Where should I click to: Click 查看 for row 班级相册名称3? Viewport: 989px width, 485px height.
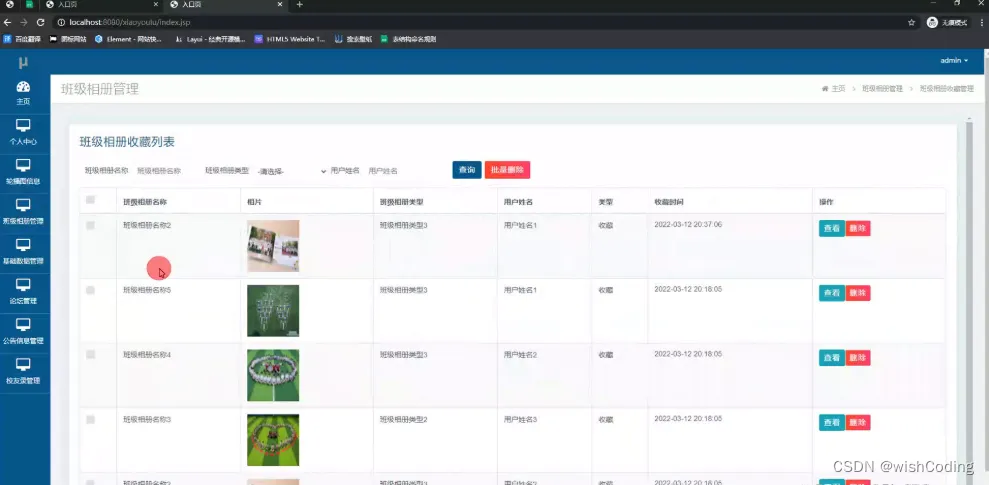[x=831, y=423]
